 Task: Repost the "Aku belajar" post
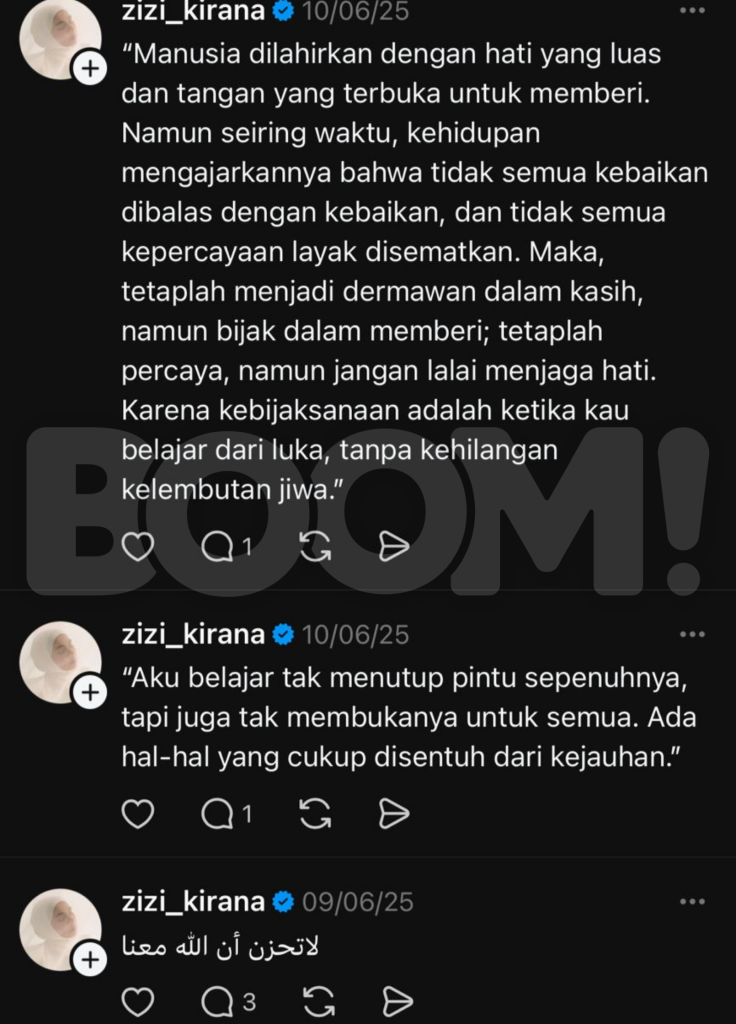point(315,814)
